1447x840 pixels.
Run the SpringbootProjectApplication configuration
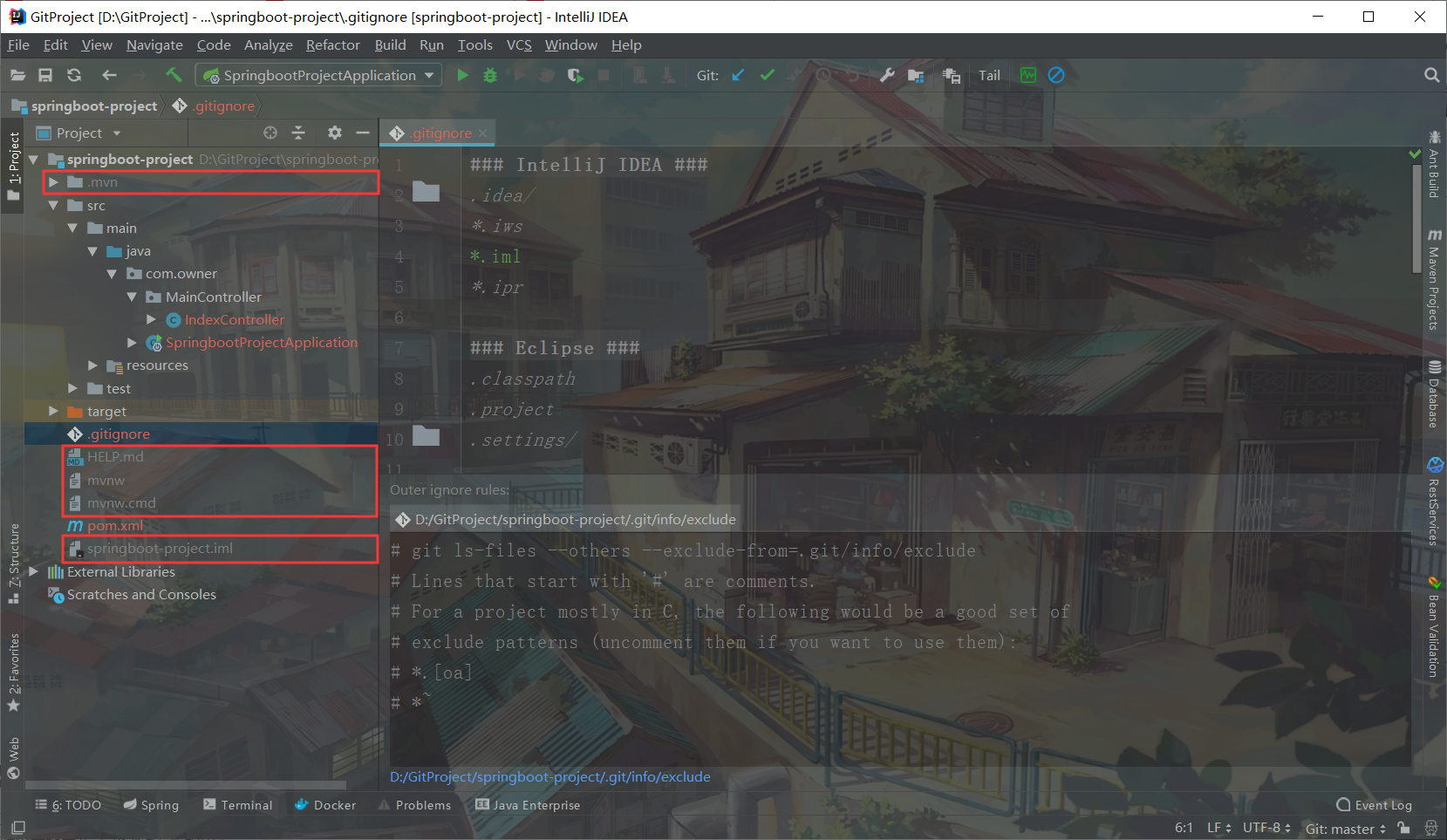point(463,75)
